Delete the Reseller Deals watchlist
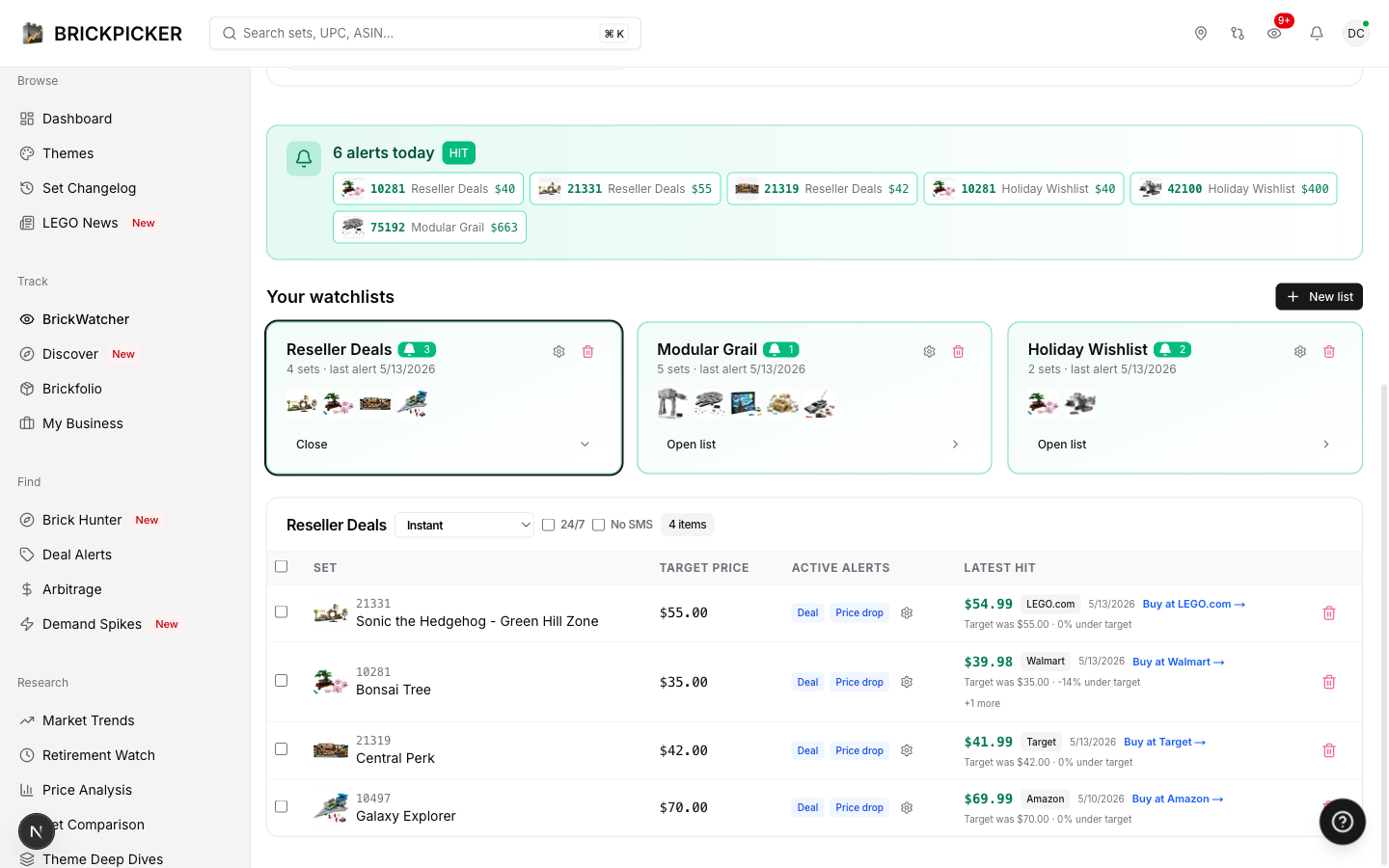 588,351
